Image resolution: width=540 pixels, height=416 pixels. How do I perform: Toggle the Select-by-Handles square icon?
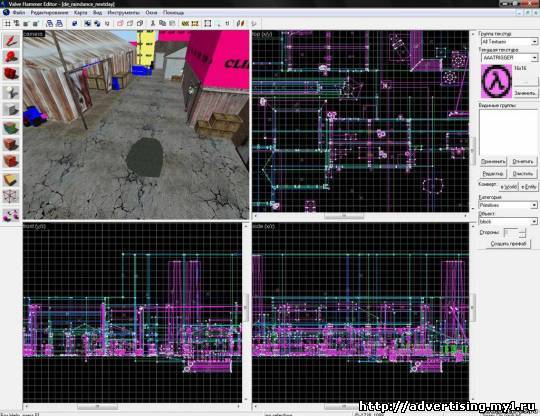[208, 23]
